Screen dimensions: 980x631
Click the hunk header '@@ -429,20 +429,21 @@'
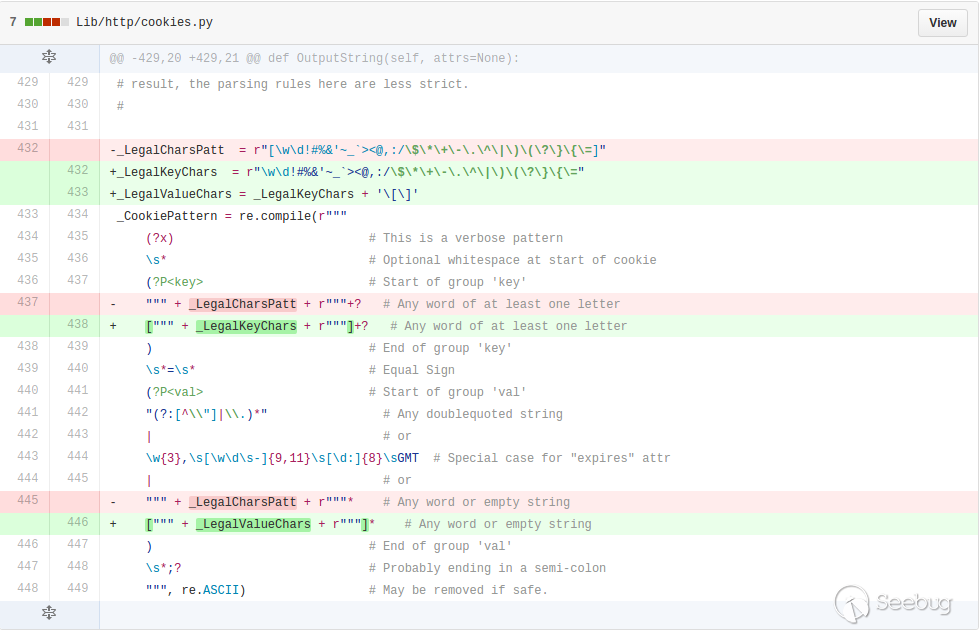point(185,58)
